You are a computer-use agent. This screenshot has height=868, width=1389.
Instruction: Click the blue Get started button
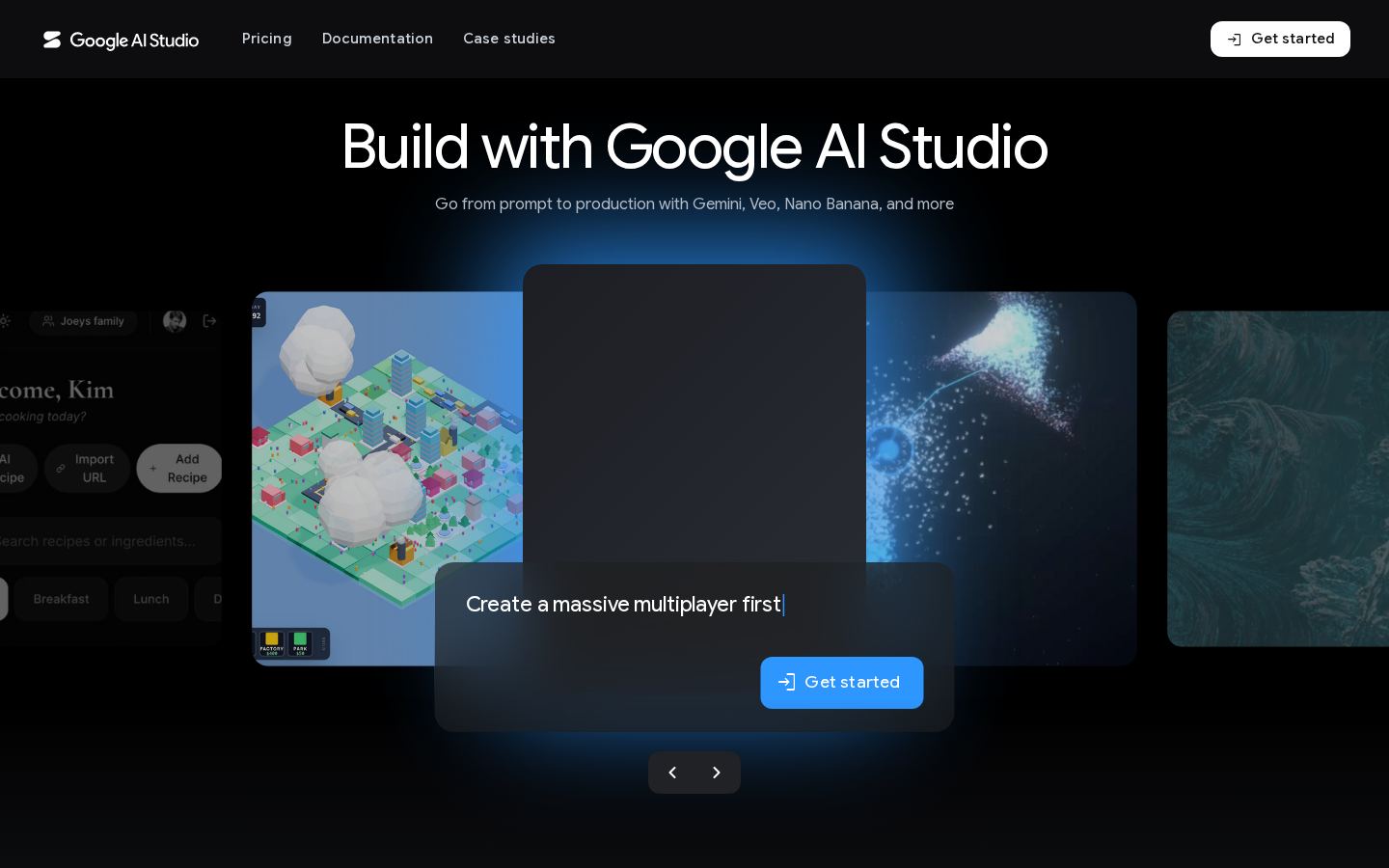842,683
